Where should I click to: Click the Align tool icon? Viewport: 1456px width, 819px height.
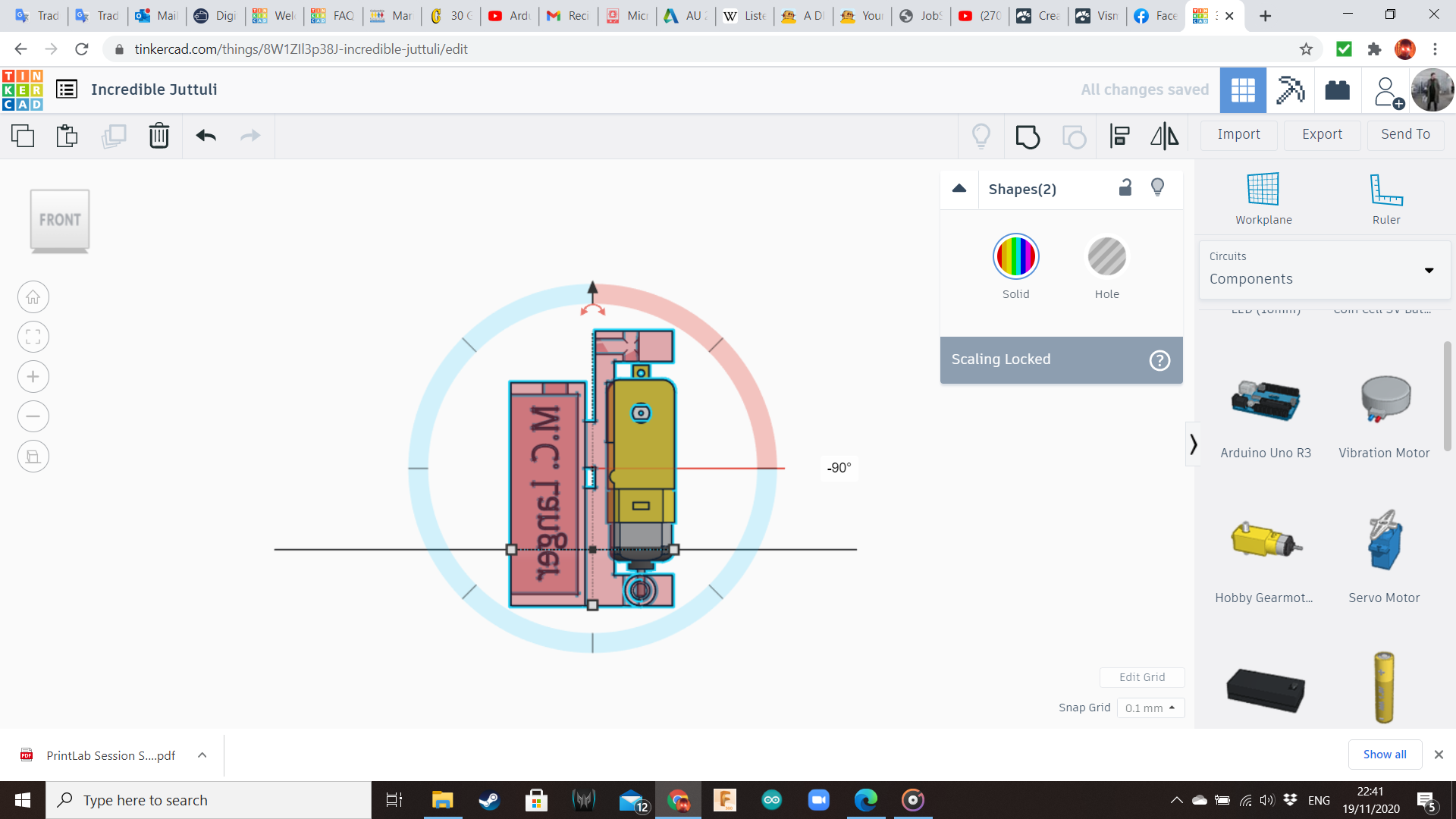[1119, 136]
